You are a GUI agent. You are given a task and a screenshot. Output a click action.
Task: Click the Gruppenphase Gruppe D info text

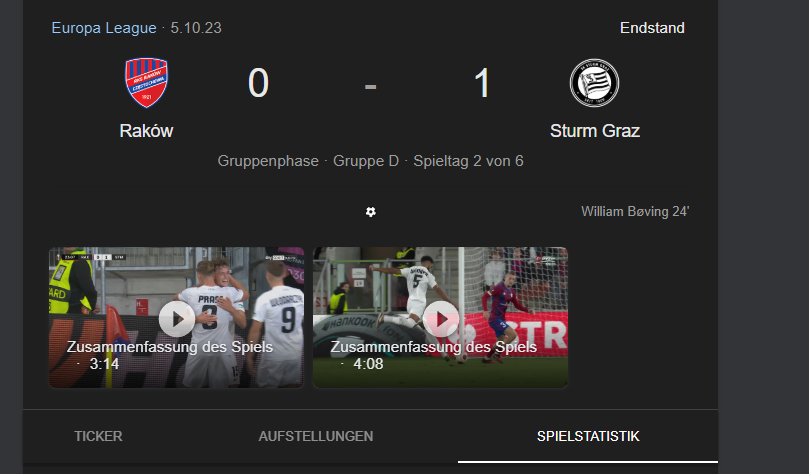pyautogui.click(x=308, y=161)
